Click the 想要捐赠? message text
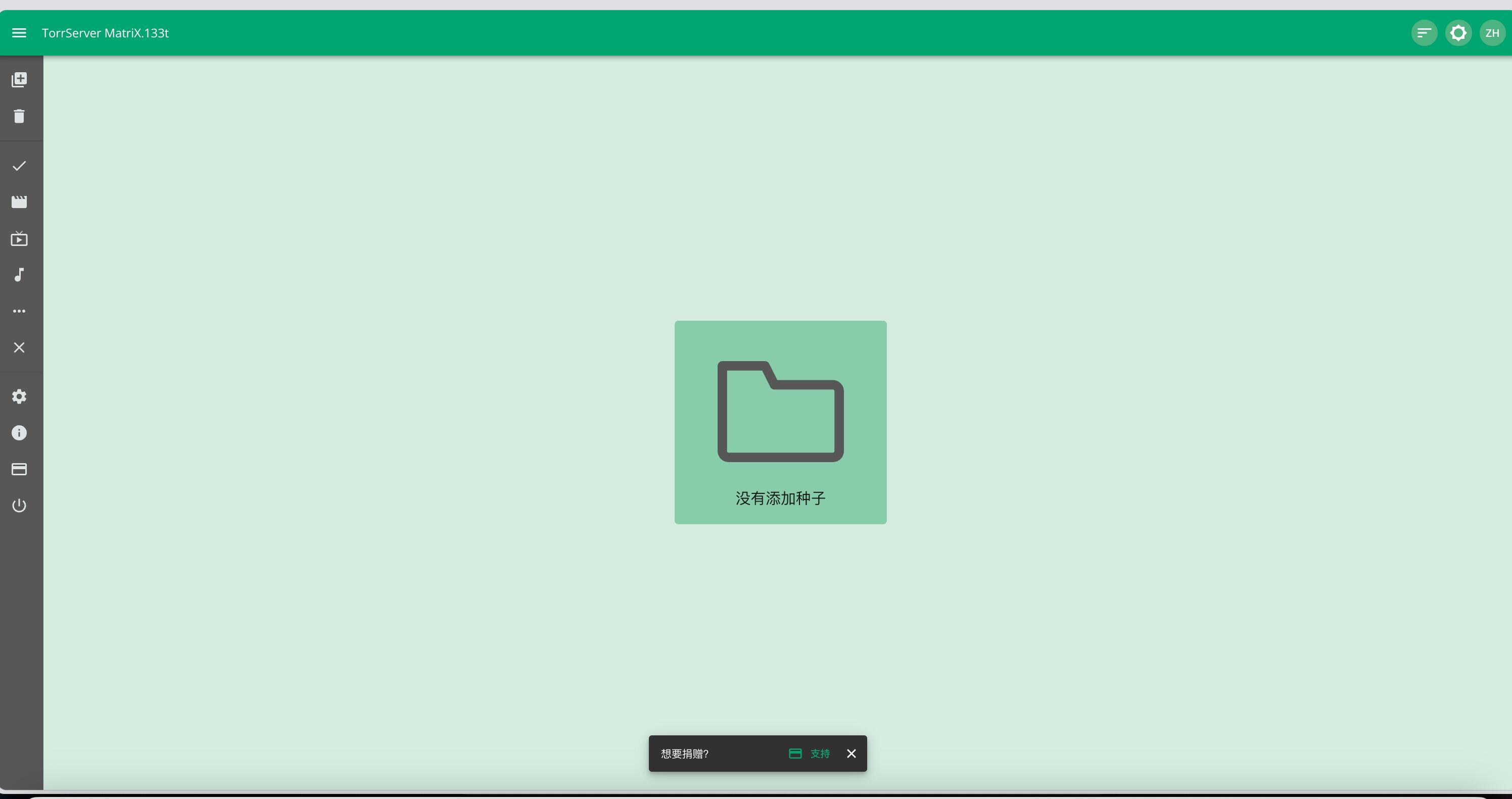1512x799 pixels. coord(684,753)
